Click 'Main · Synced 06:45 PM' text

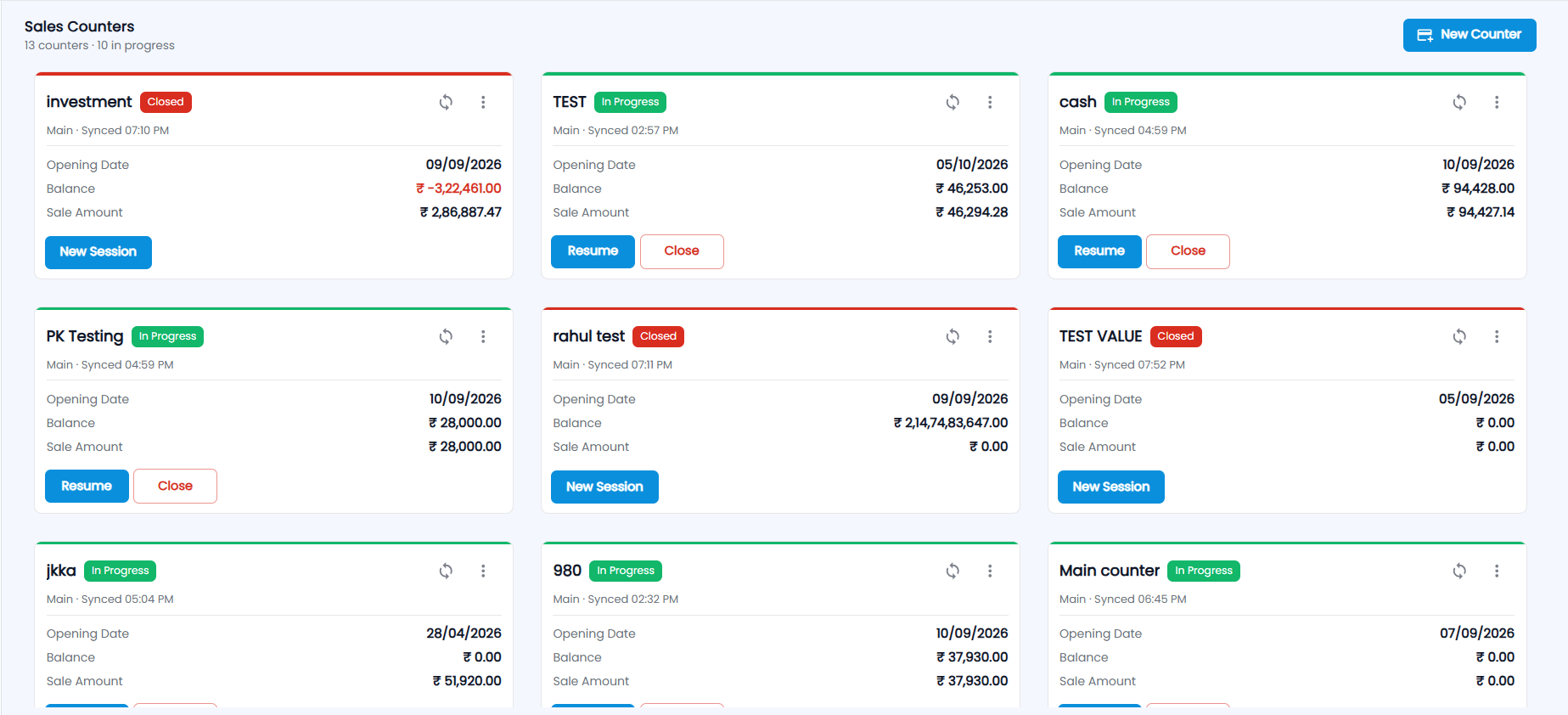click(1122, 600)
